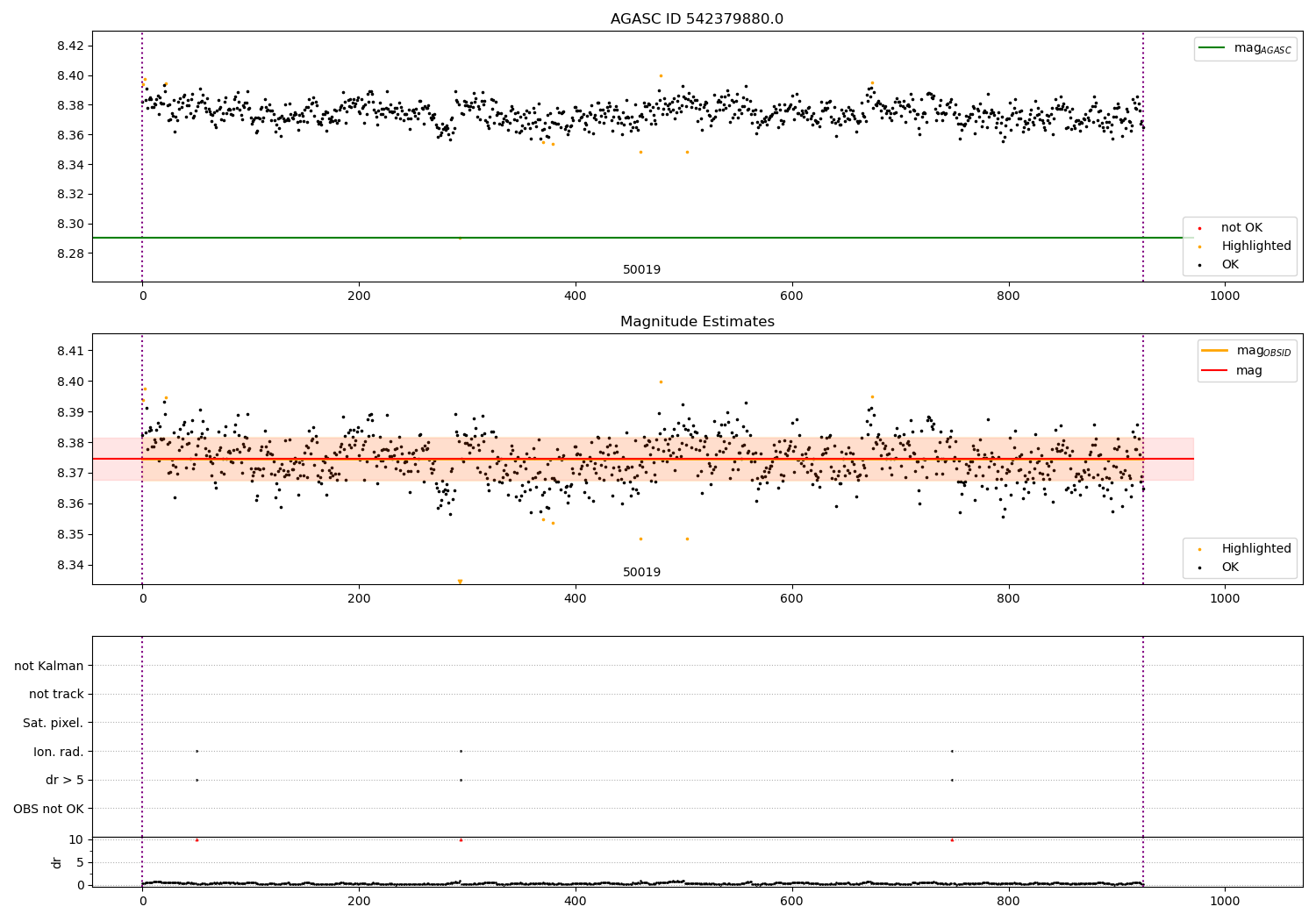The height and width of the screenshot is (921, 1316).
Task: Click the 'dr > 5' row label
Action: click(x=65, y=780)
